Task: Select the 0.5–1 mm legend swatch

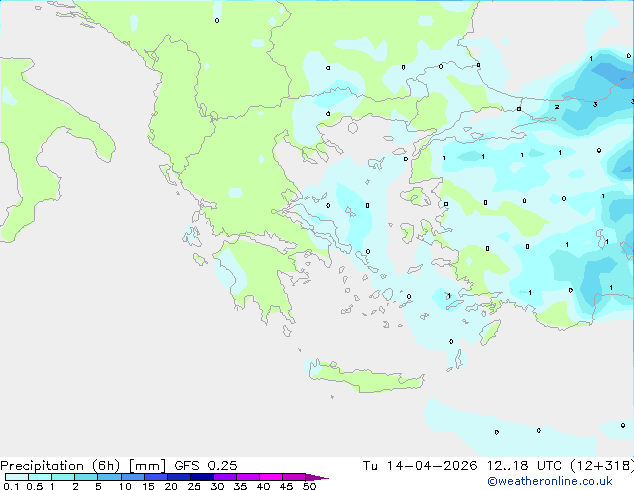Action: point(40,477)
